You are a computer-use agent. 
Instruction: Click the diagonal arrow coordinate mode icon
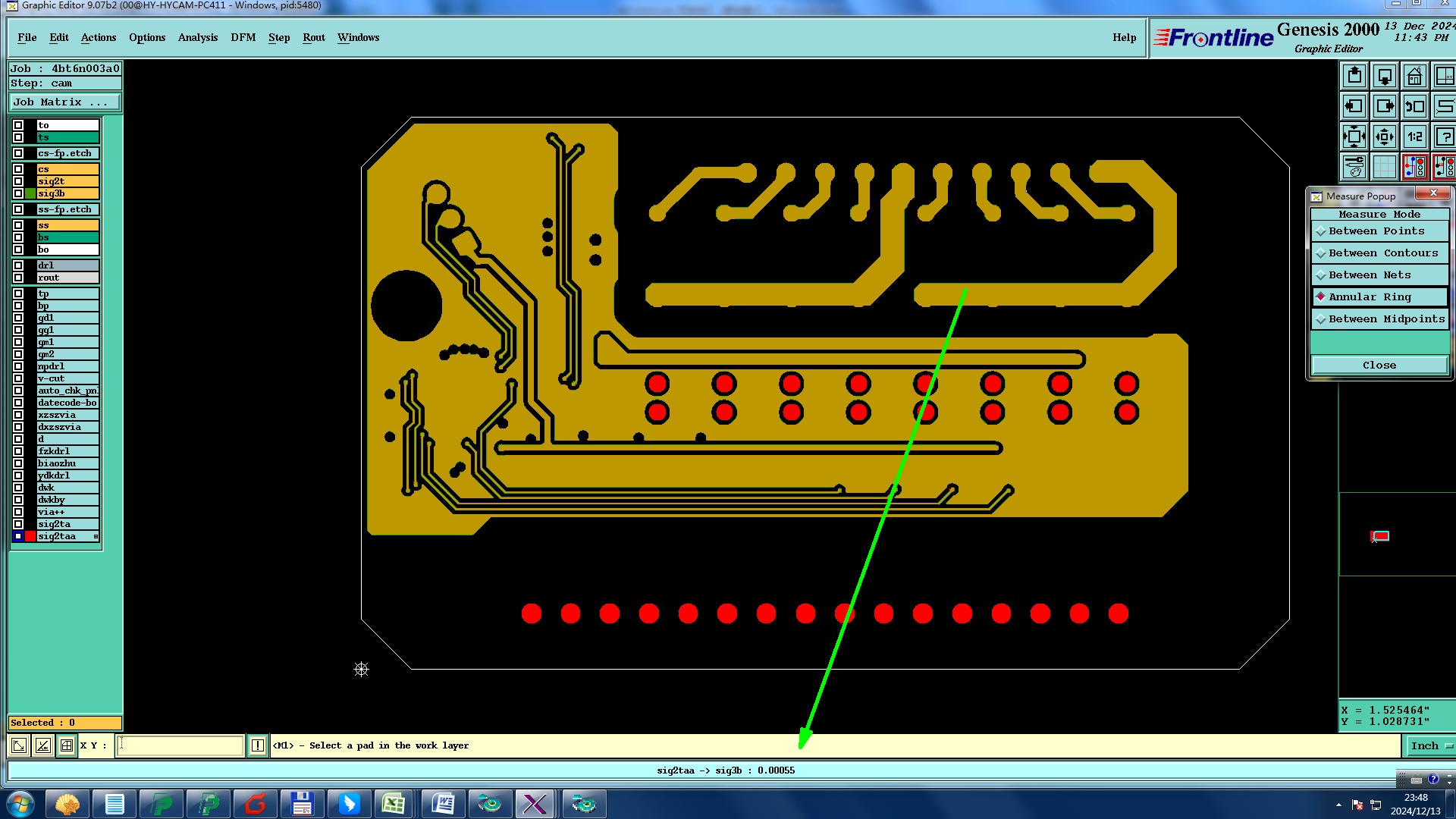click(x=19, y=745)
